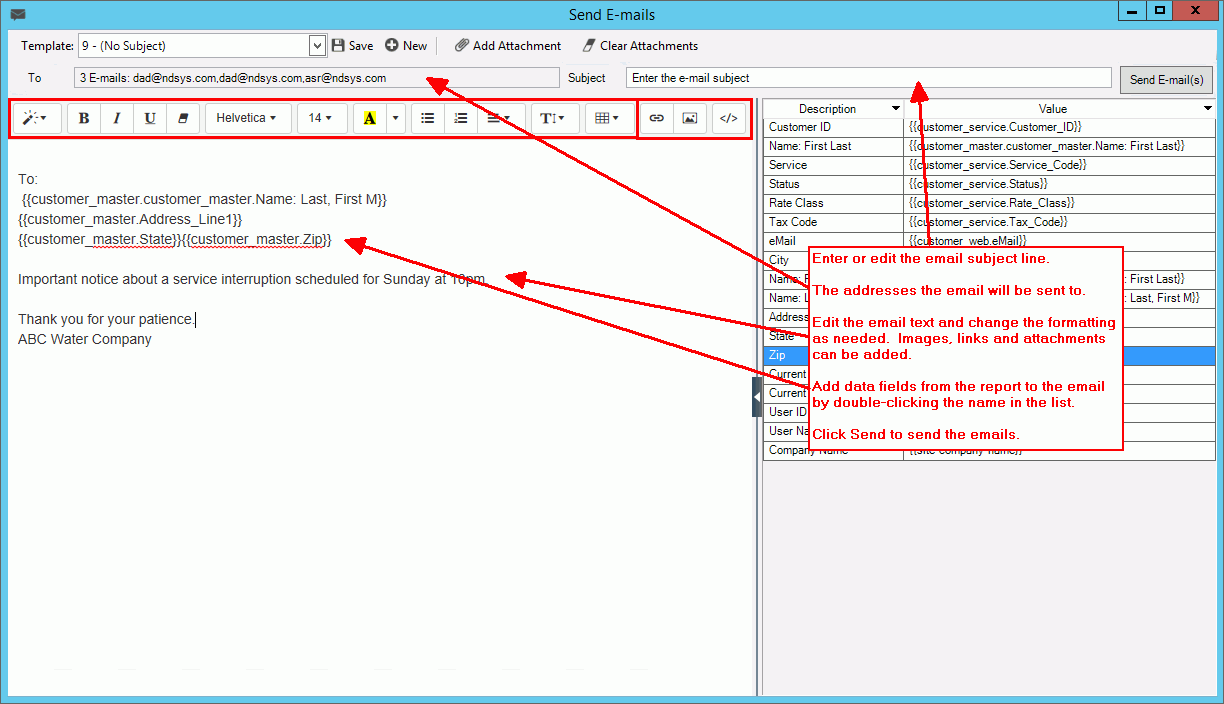1224x704 pixels.
Task: Switch to HTML code view
Action: pyautogui.click(x=729, y=118)
